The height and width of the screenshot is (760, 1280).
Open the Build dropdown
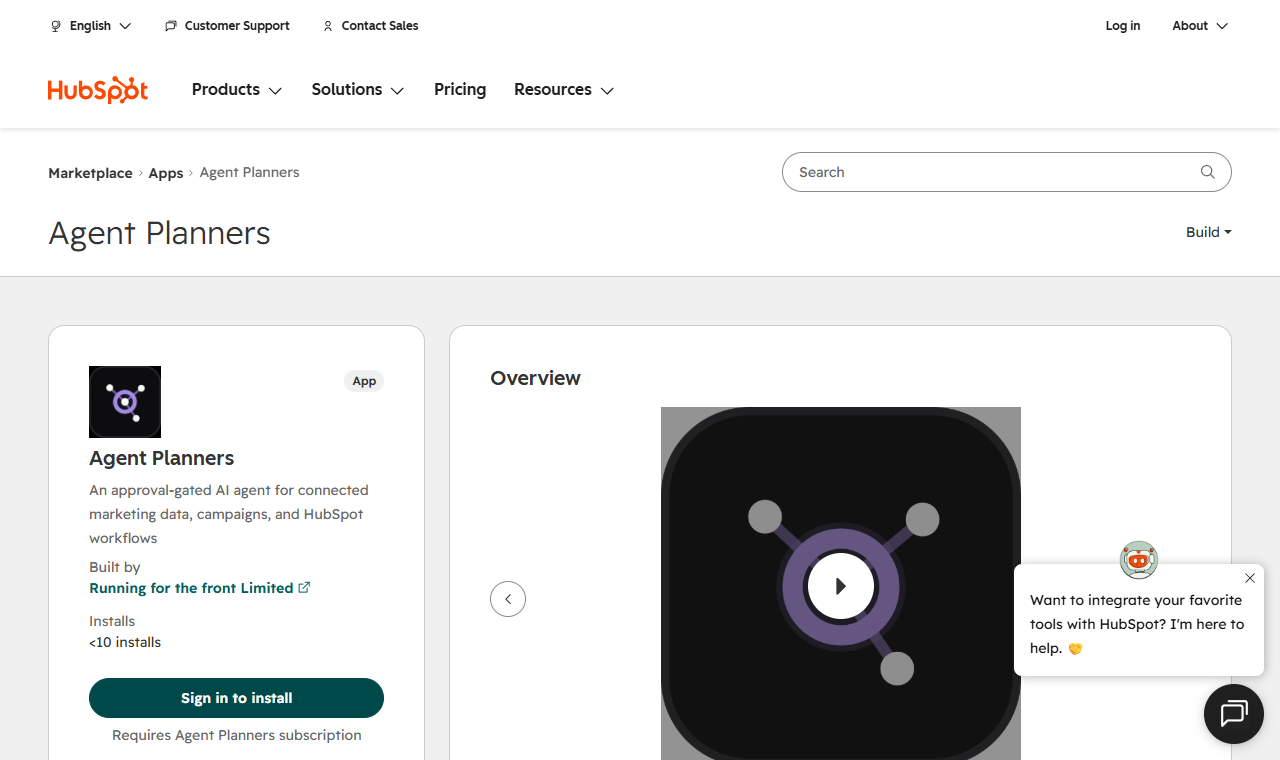click(x=1209, y=232)
